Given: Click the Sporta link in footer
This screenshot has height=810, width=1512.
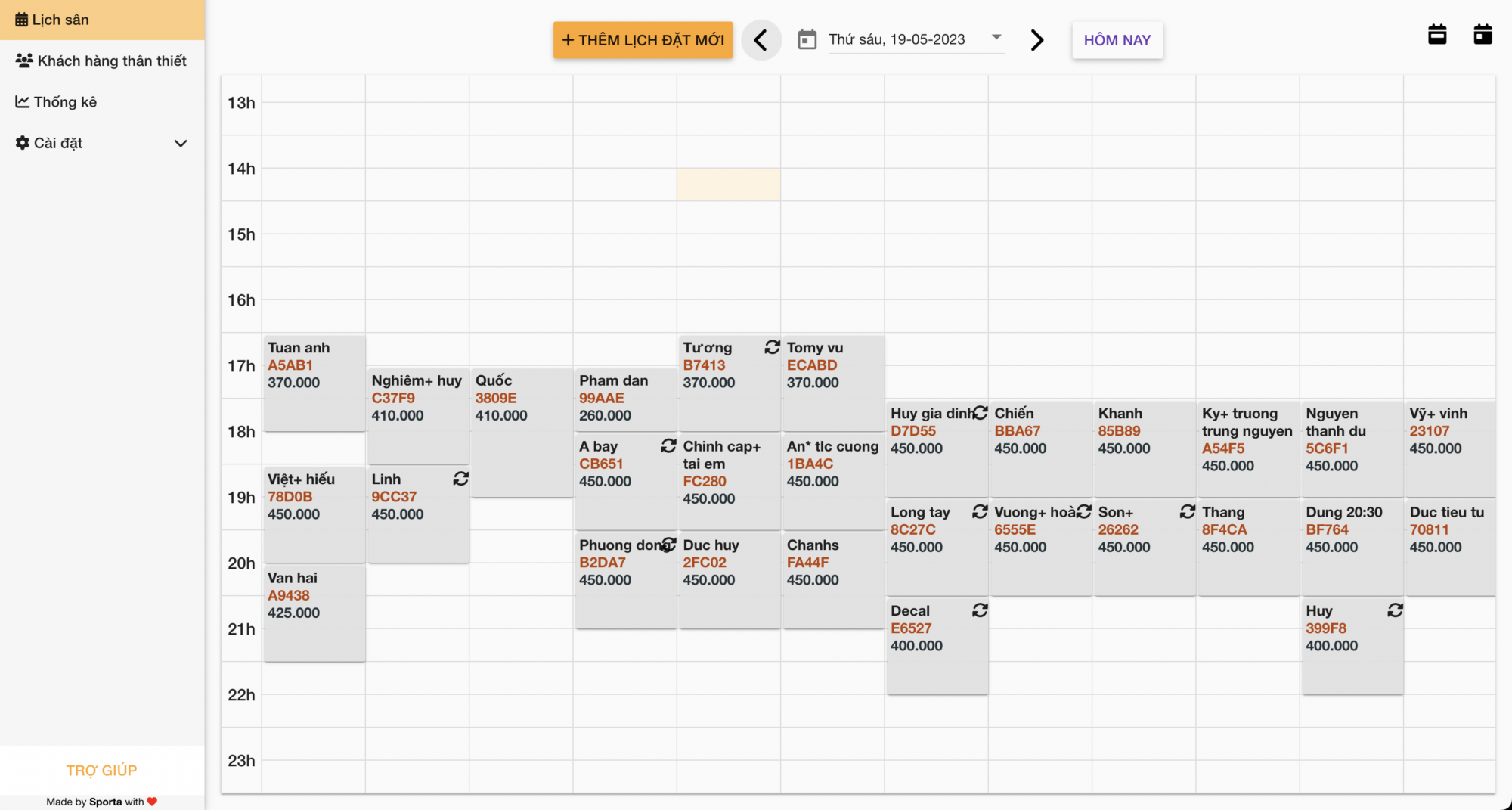Looking at the screenshot, I should 105,802.
